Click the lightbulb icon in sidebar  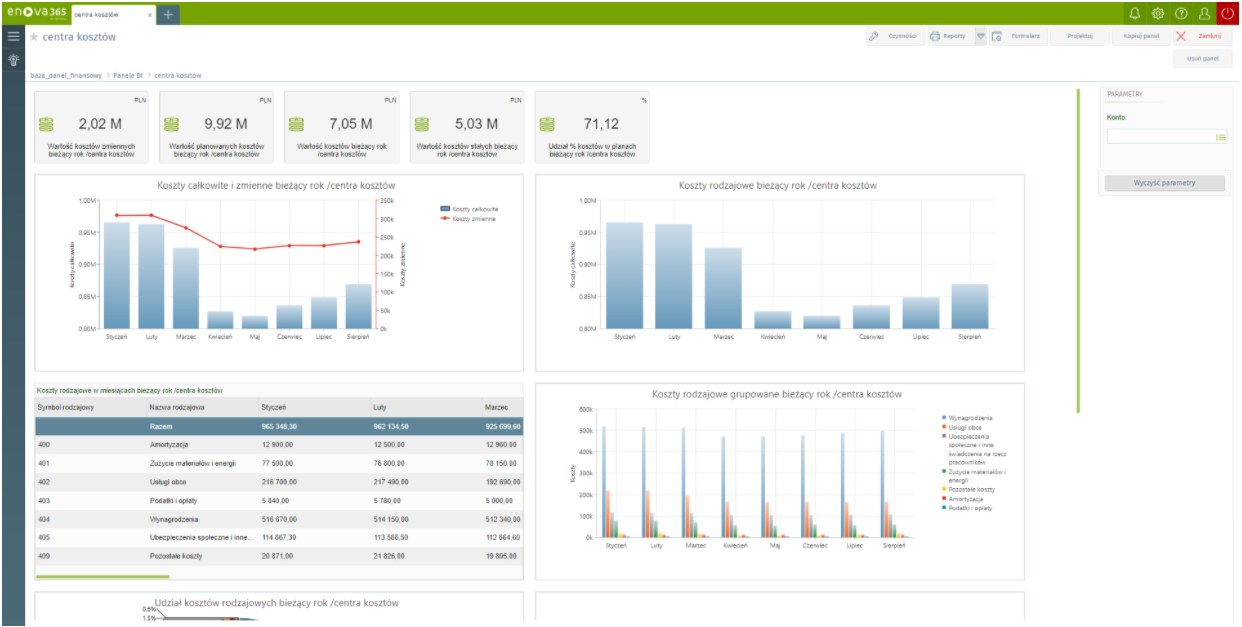tap(13, 60)
